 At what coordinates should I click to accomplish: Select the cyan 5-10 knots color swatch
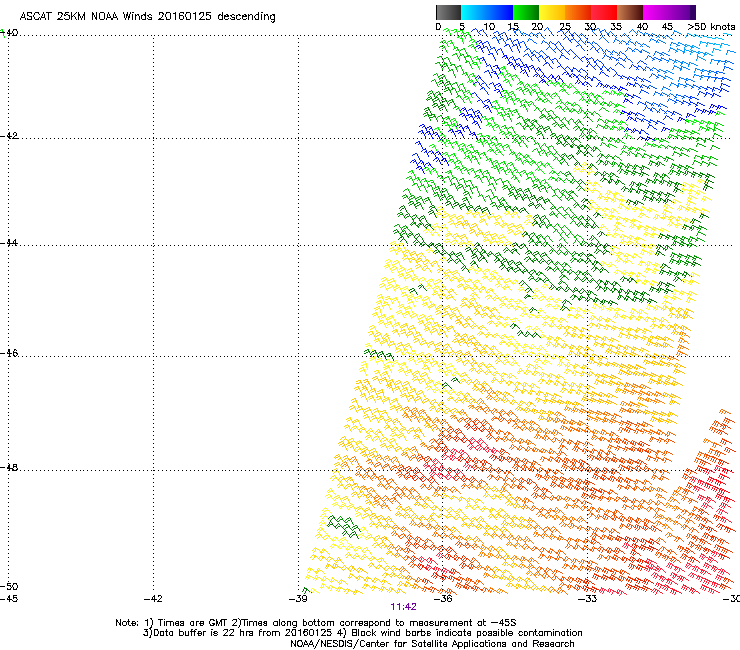pyautogui.click(x=474, y=12)
